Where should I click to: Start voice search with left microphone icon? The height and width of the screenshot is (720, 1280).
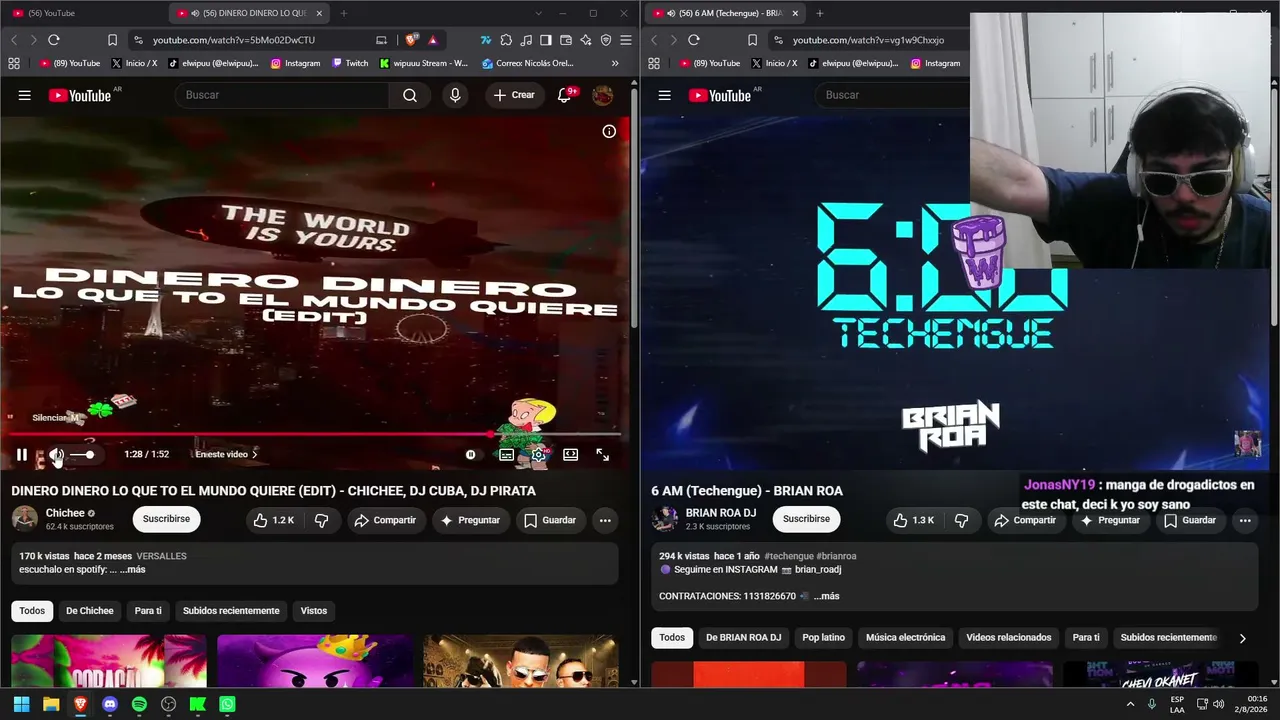pos(455,95)
